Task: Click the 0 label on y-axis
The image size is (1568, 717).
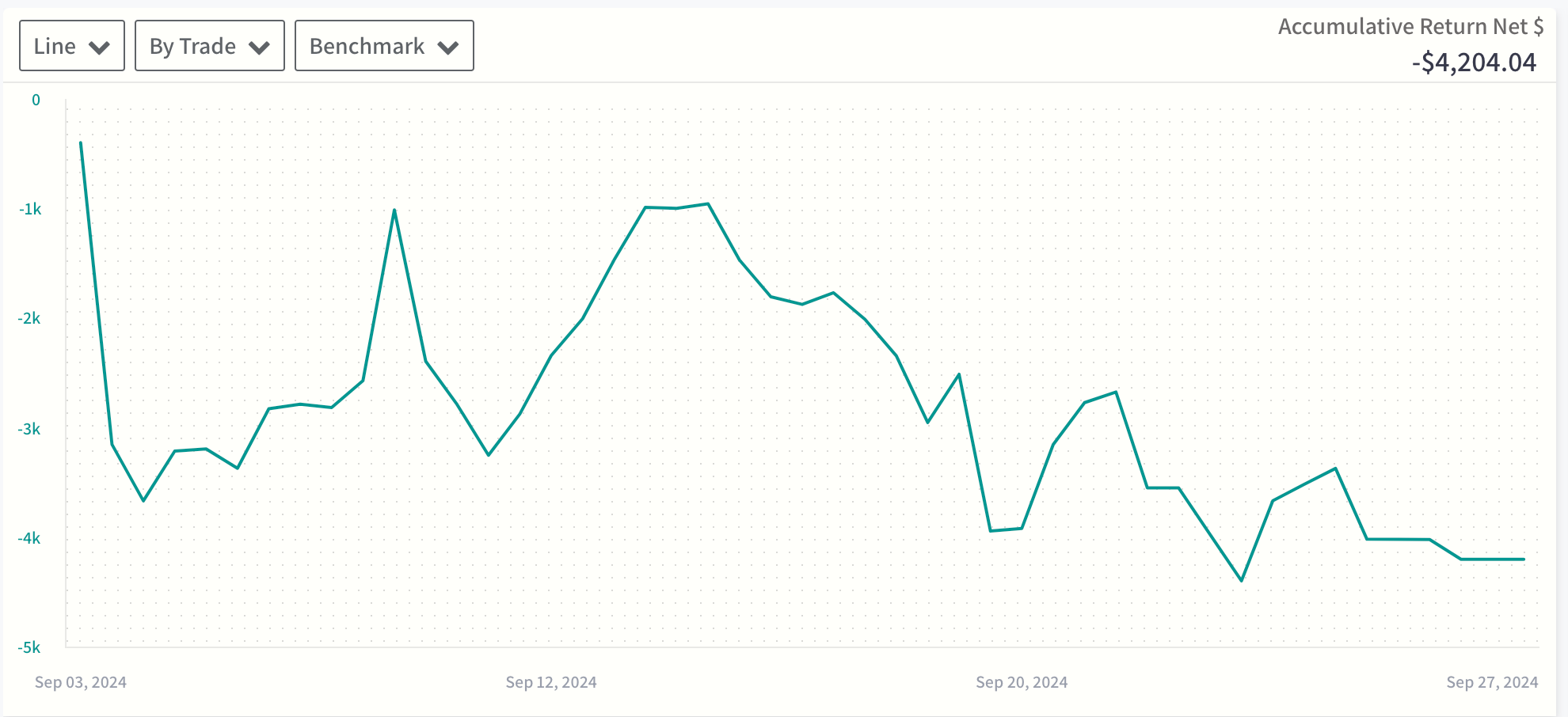Action: (x=36, y=101)
